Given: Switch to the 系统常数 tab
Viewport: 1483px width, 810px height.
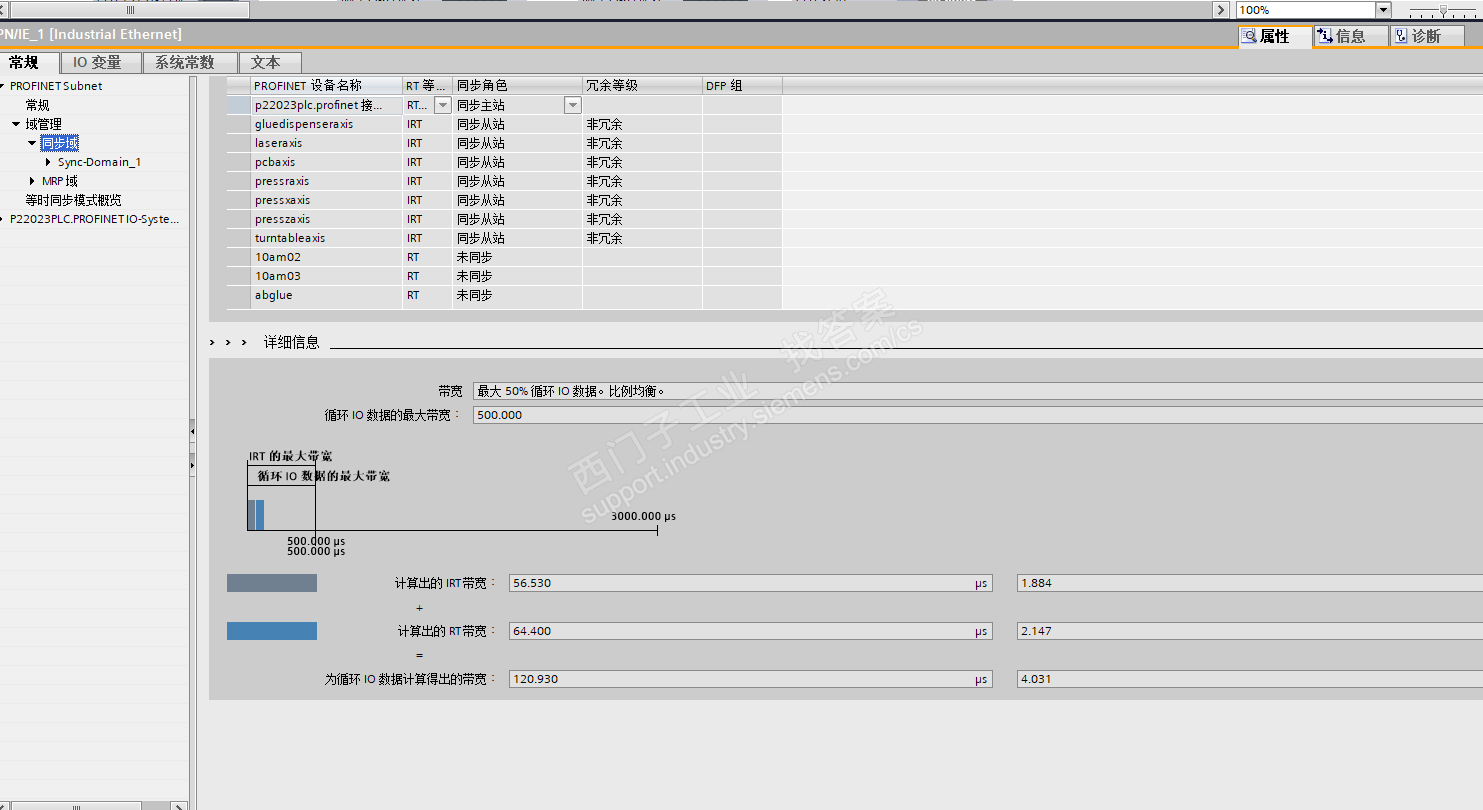Looking at the screenshot, I should tap(190, 62).
